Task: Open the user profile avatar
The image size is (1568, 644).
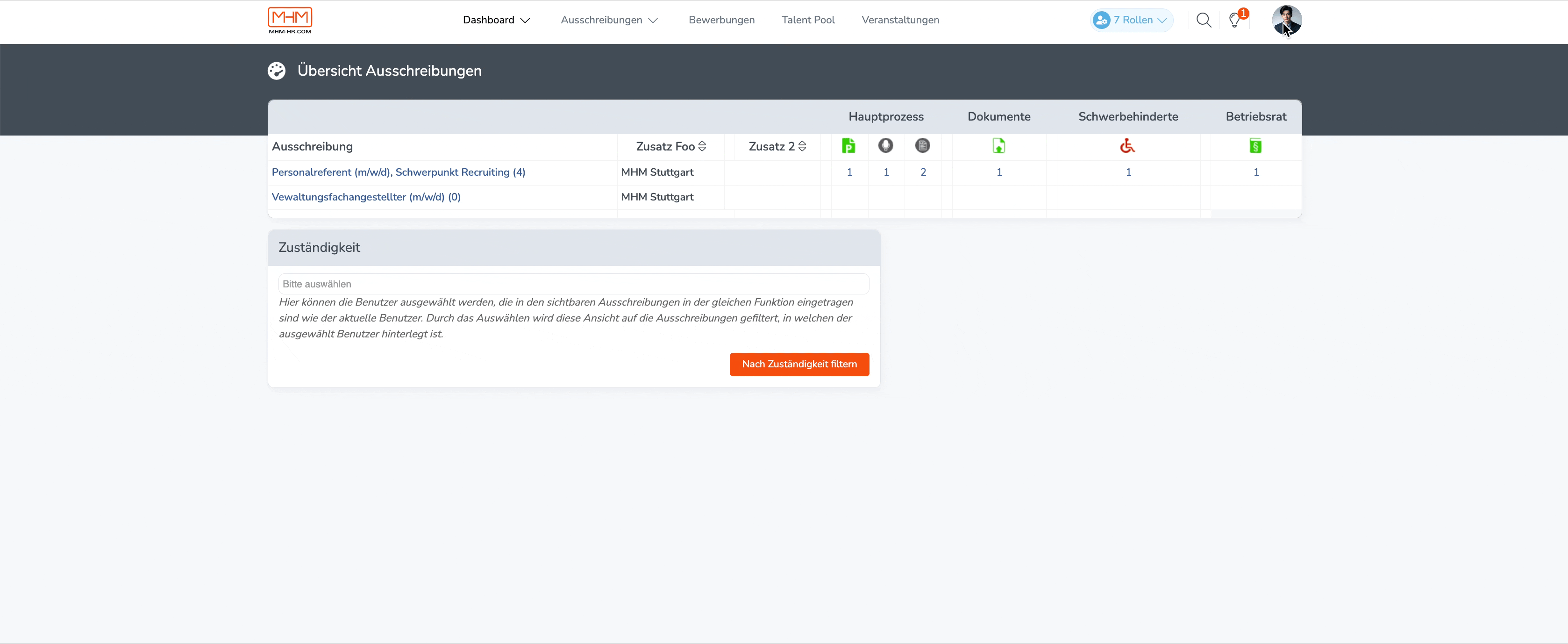Action: (1287, 21)
